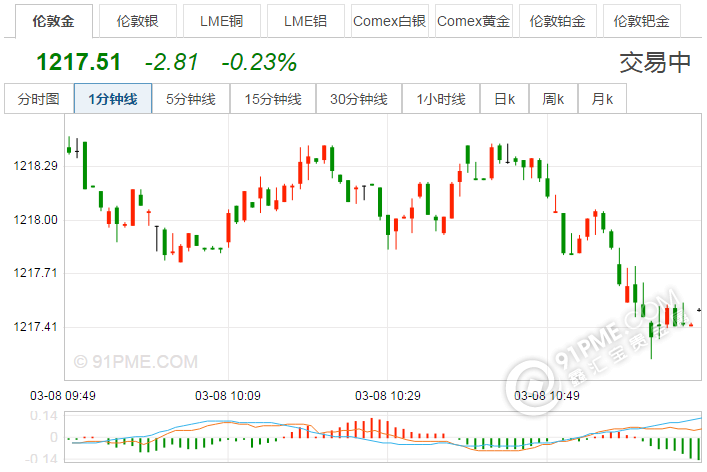Click the 03-08 10:49 time label
707x472 pixels.
point(547,396)
